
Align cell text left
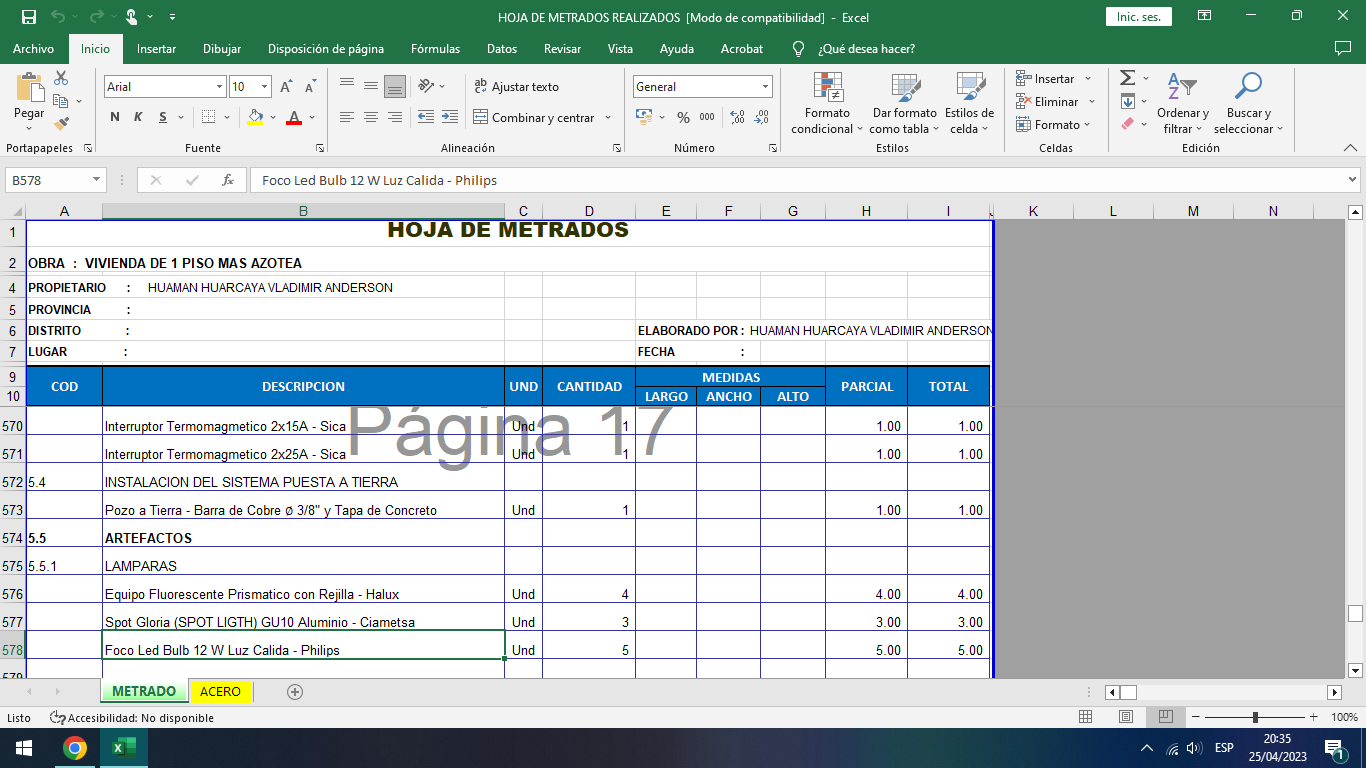coord(347,117)
